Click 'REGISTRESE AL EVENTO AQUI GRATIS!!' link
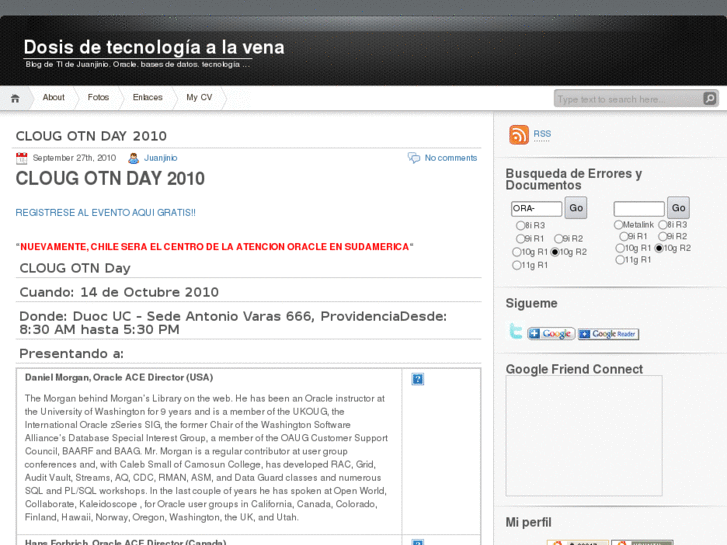 106,212
